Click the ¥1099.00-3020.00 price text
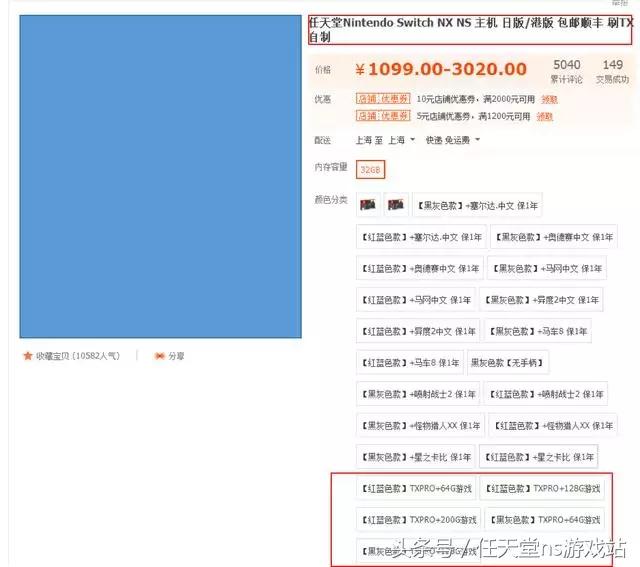The width and height of the screenshot is (640, 567). 441,69
